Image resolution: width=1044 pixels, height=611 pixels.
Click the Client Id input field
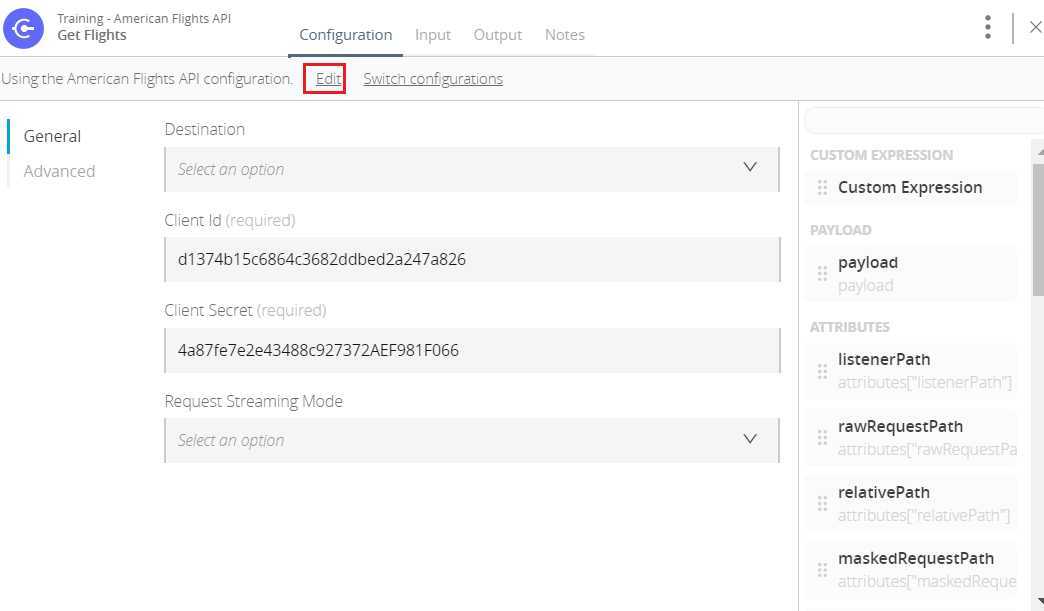[472, 260]
